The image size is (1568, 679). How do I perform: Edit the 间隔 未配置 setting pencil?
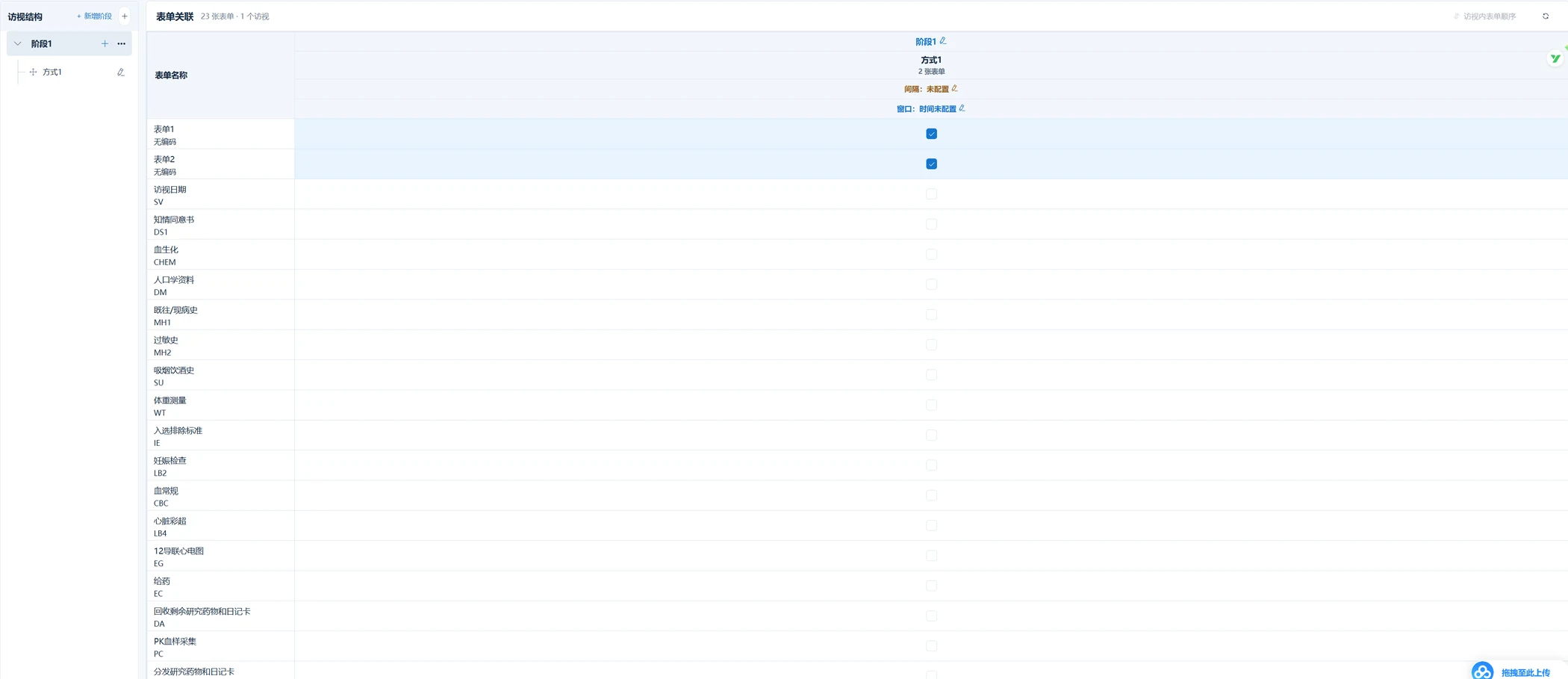click(954, 88)
